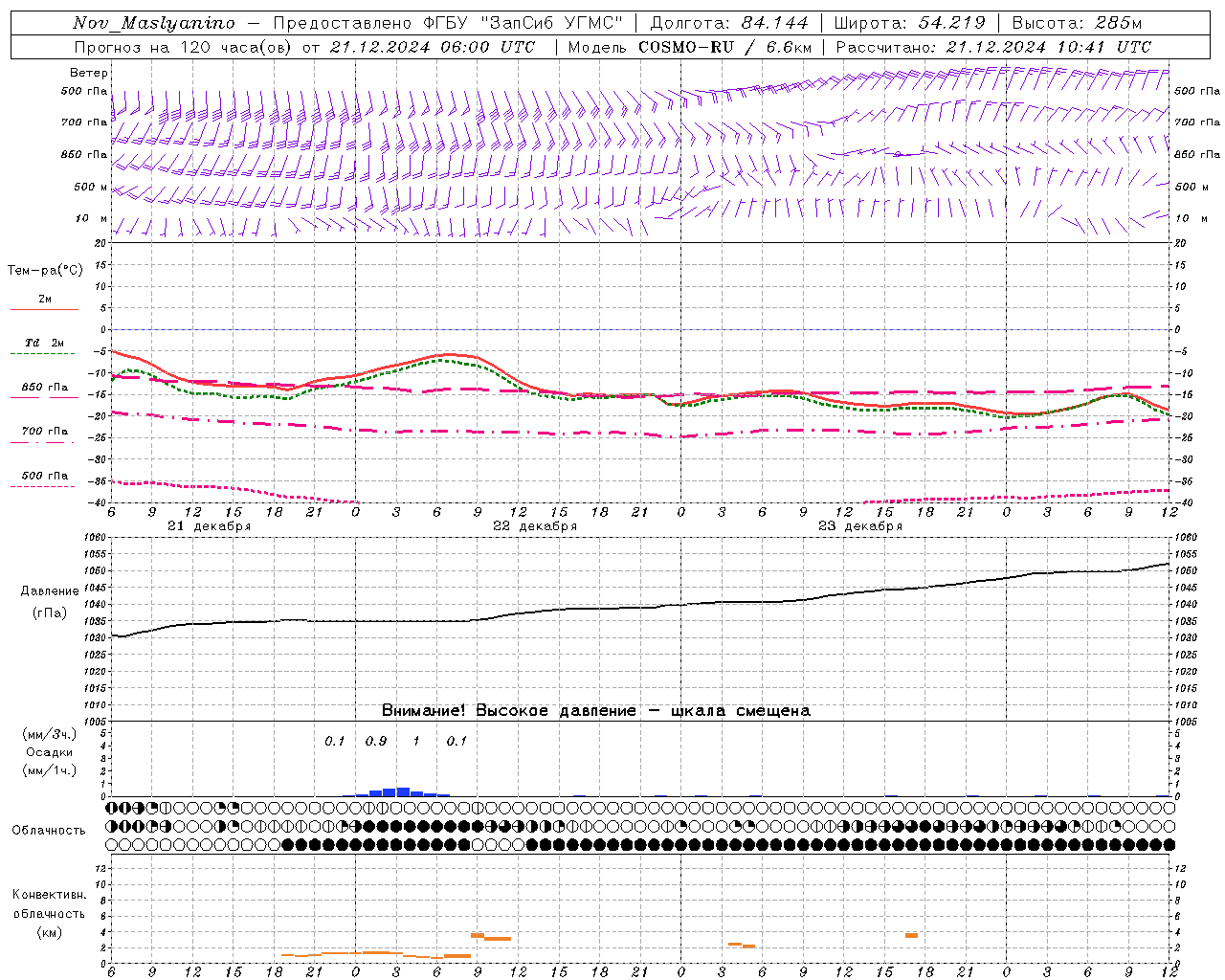Click the (мм/1ч.) precipitation unit label
This screenshot has width=1225, height=980.
(x=50, y=770)
